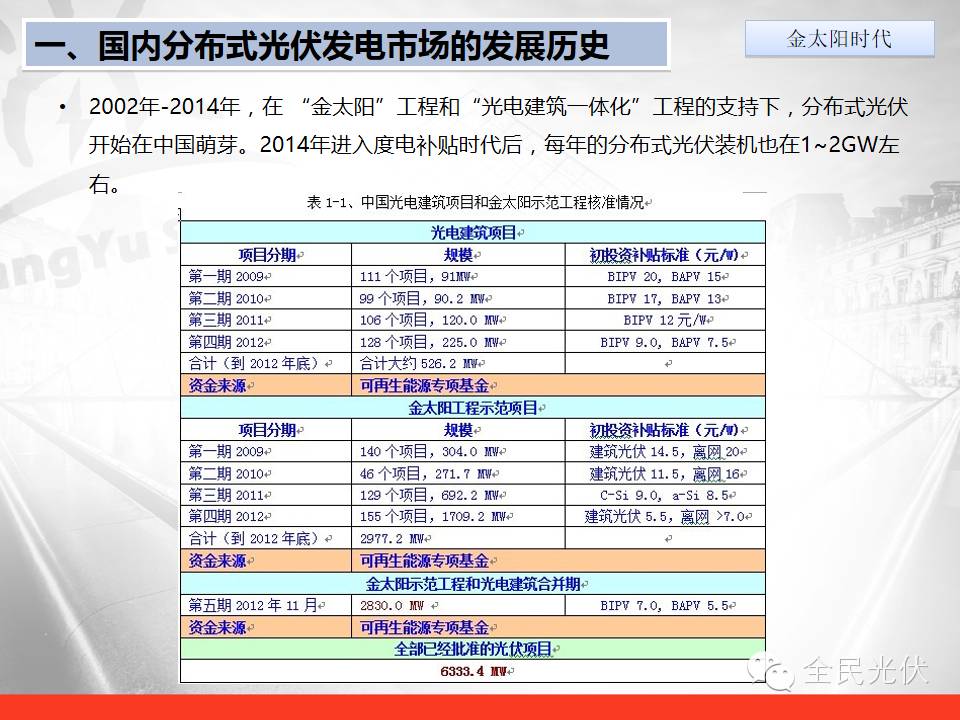960x720 pixels.
Task: Select cell 46 个项目，271.7 MW
Action: pos(458,474)
